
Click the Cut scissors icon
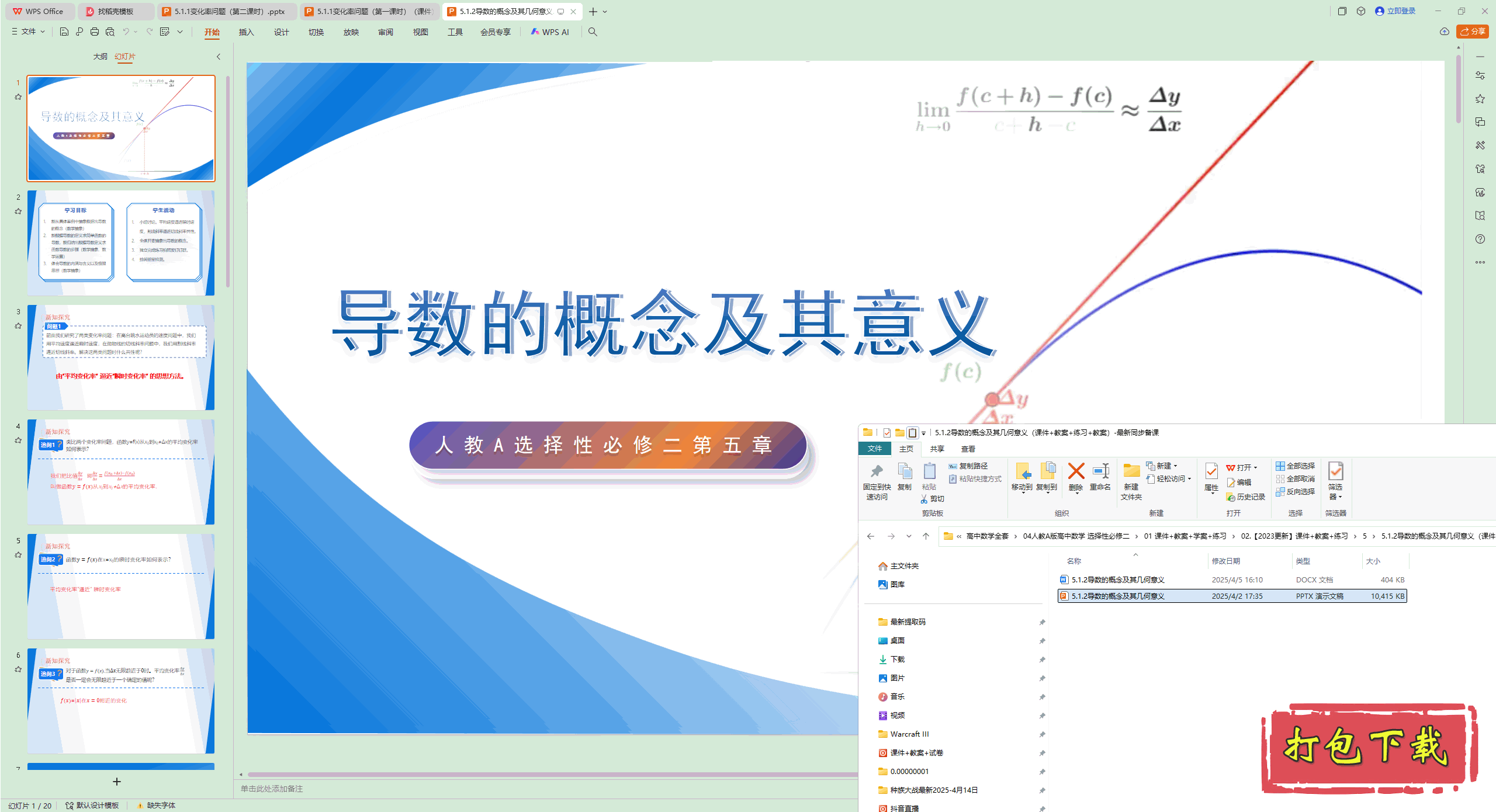(924, 499)
